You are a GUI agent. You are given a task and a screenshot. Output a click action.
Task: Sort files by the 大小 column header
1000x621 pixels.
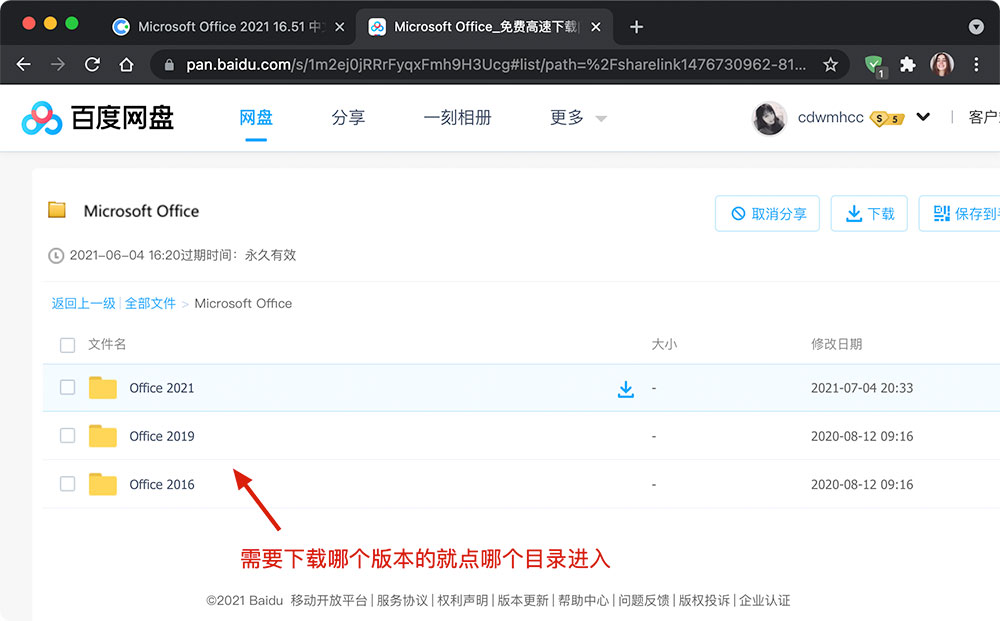click(x=664, y=344)
